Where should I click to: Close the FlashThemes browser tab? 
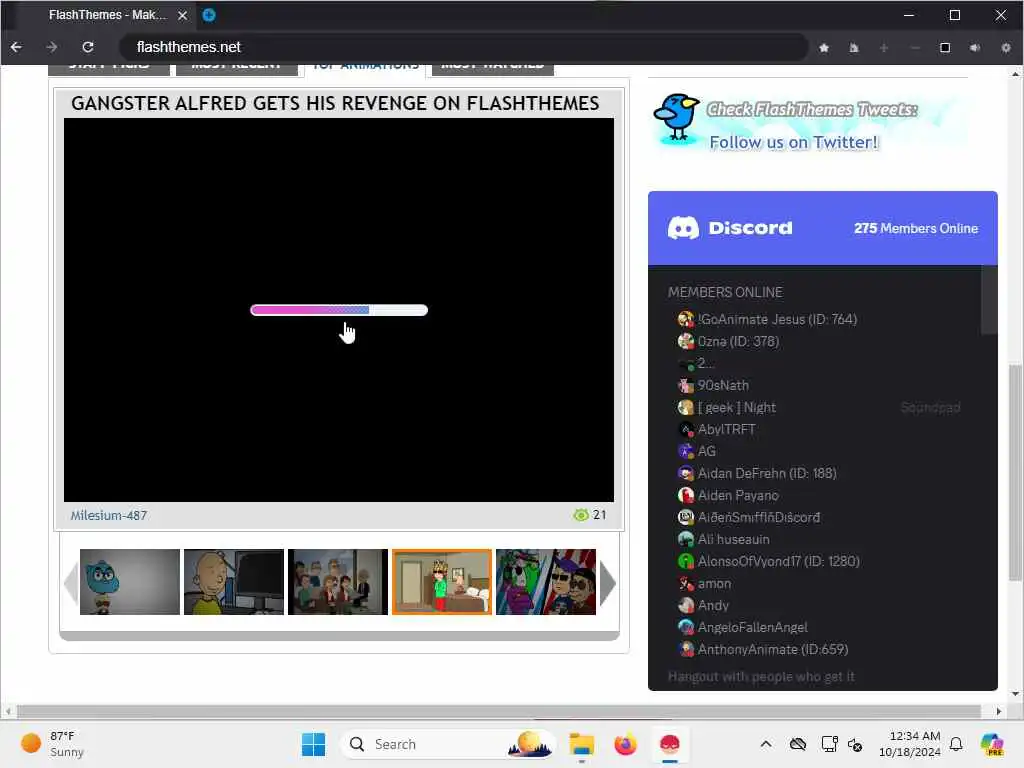(183, 15)
